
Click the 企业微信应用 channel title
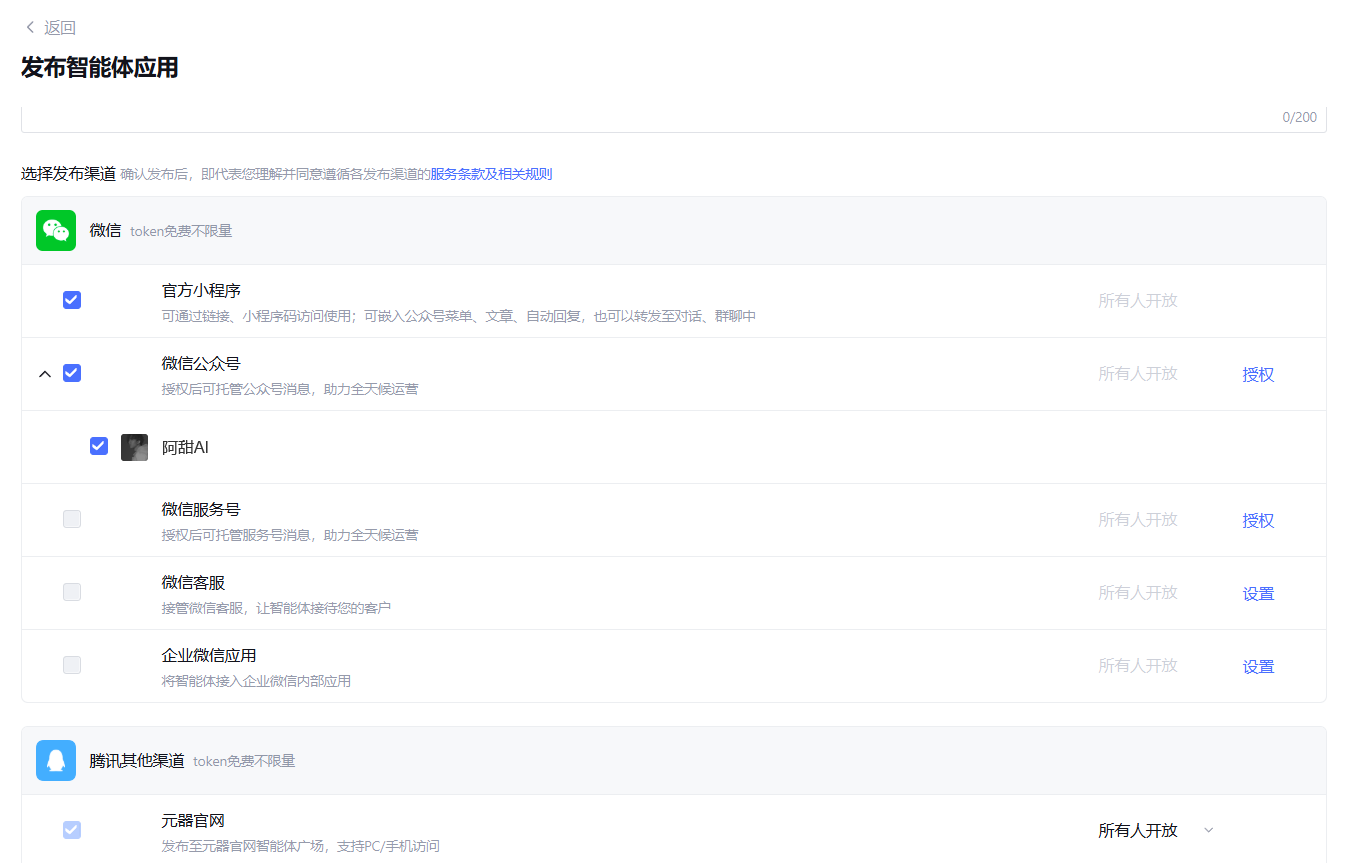pos(209,656)
